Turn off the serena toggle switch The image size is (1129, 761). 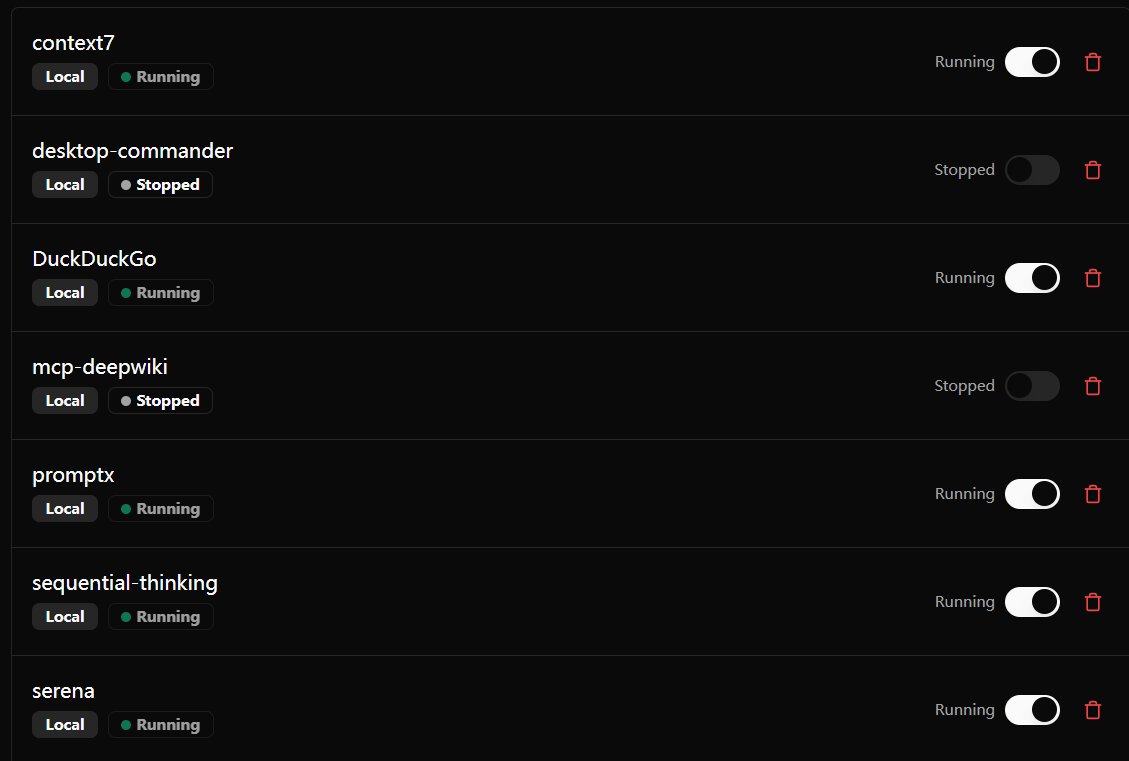1032,710
